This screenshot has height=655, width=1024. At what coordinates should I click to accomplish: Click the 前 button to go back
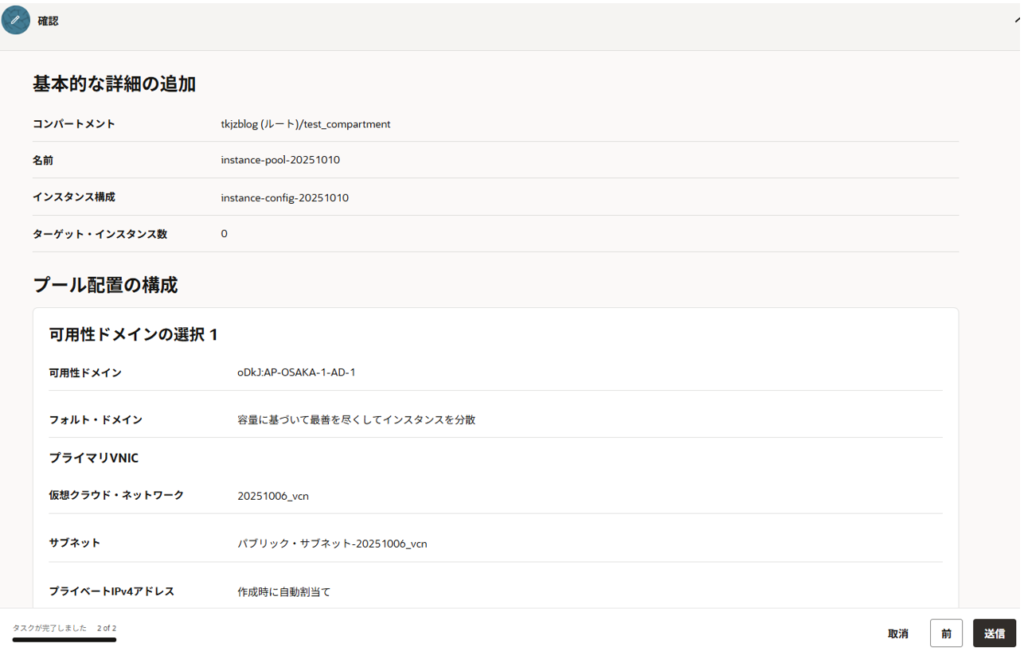point(946,633)
